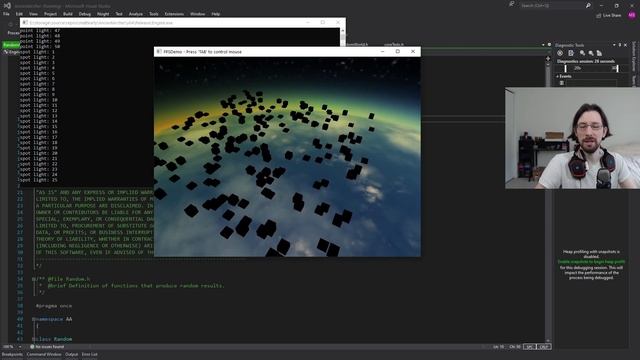Viewport: 640px width, 360px height.
Task: Open the Help menu
Action: coord(216,14)
